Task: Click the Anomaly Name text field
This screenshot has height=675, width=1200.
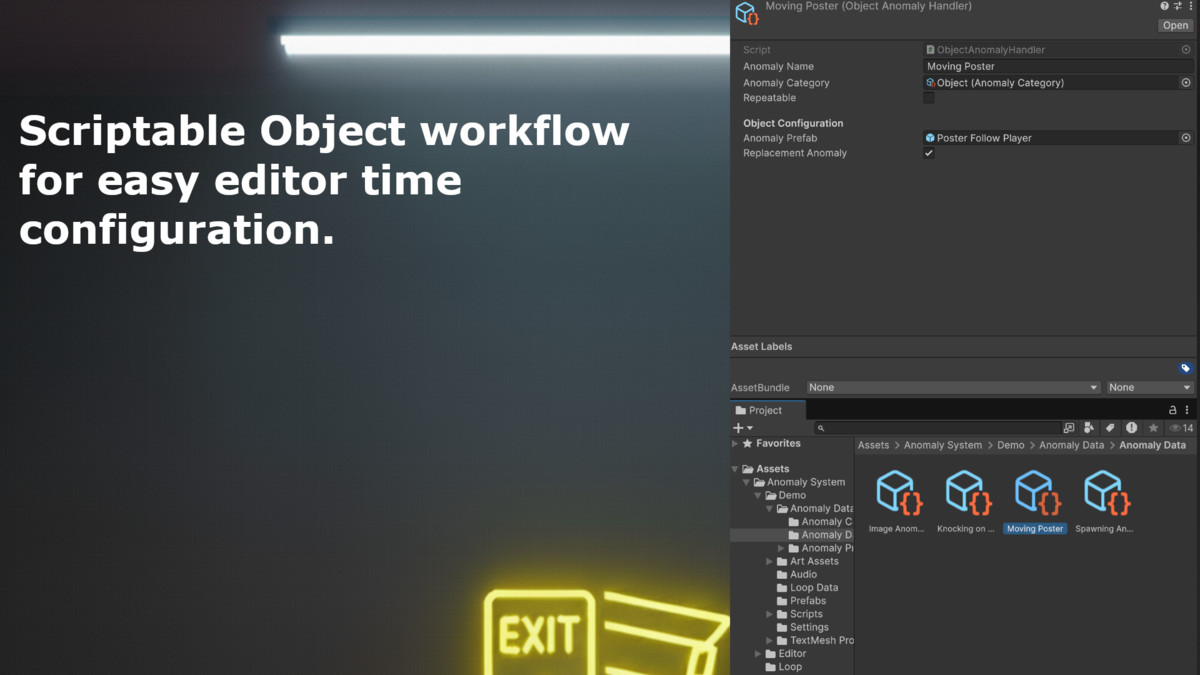Action: coord(1058,66)
